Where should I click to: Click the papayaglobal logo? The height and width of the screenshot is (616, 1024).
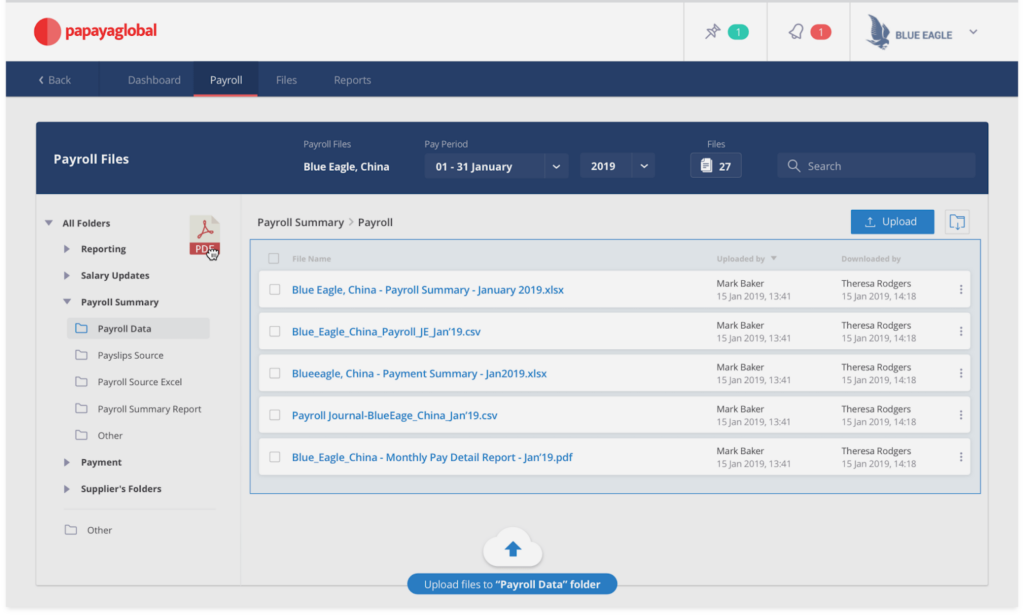point(95,31)
